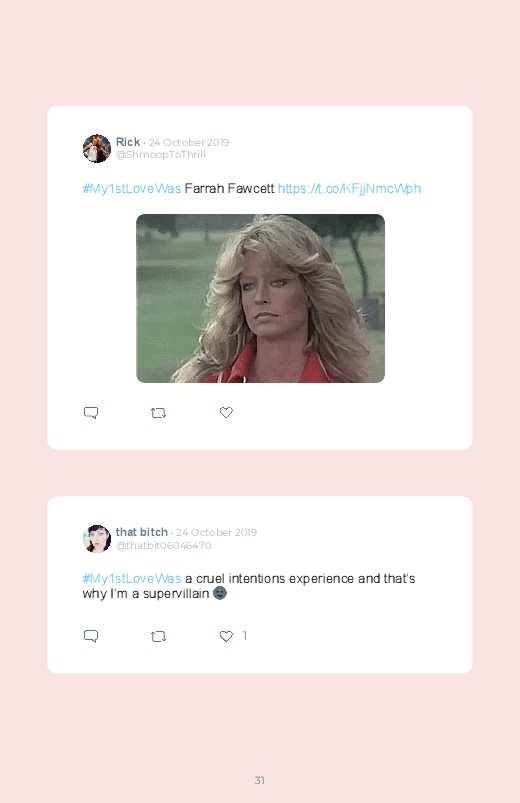Open the #My1stLoveWas hashtag in Rick's tweet
This screenshot has width=520, height=803.
pyautogui.click(x=132, y=189)
